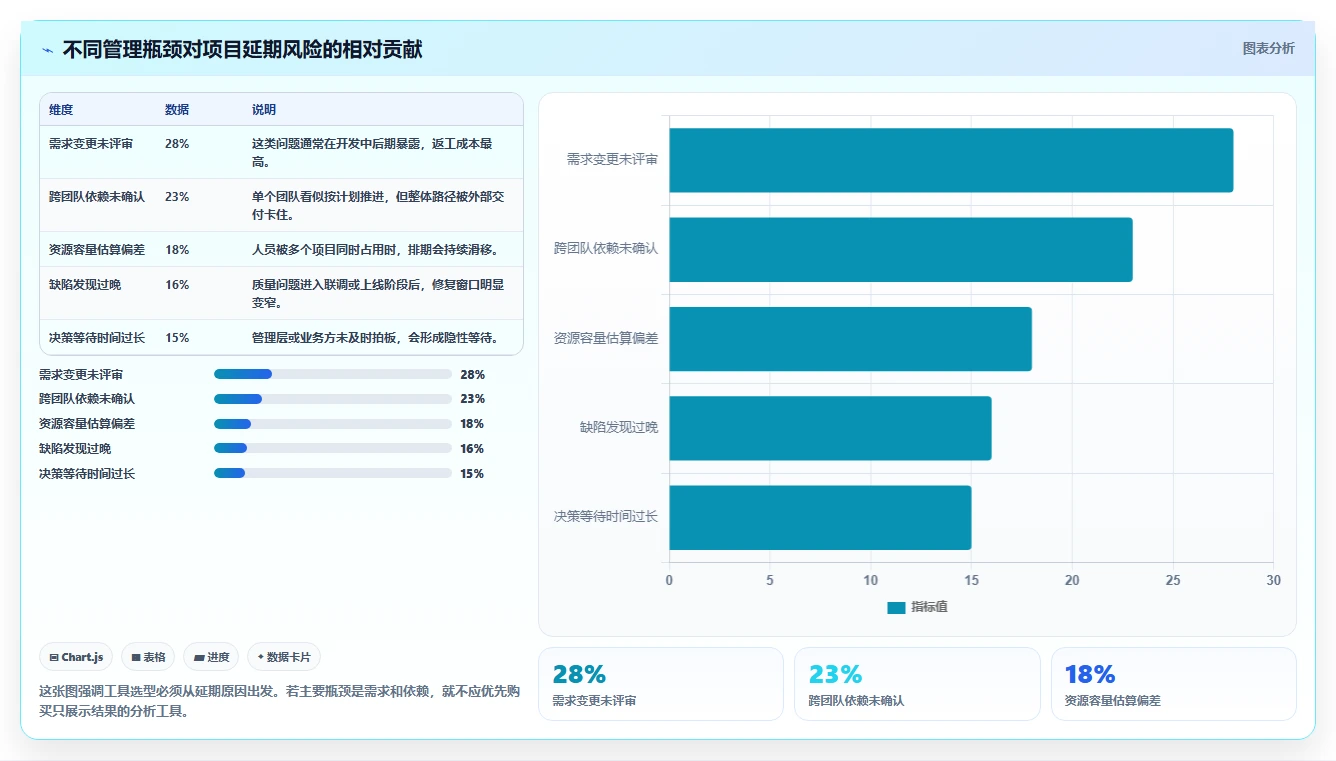1336x761 pixels.
Task: Select the 进度 tag chip
Action: (x=211, y=657)
